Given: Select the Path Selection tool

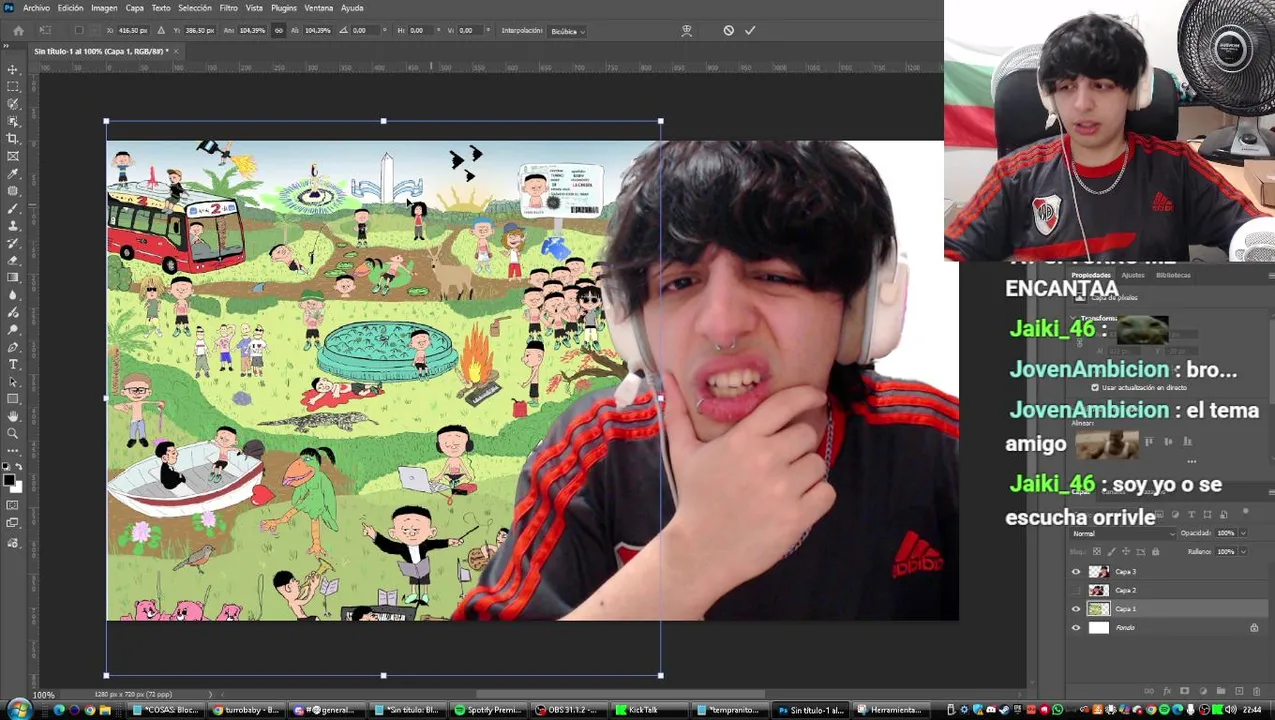Looking at the screenshot, I should (13, 382).
